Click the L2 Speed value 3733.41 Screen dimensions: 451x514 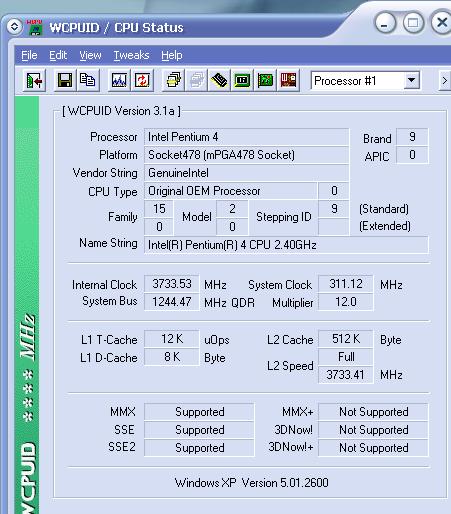[x=346, y=375]
